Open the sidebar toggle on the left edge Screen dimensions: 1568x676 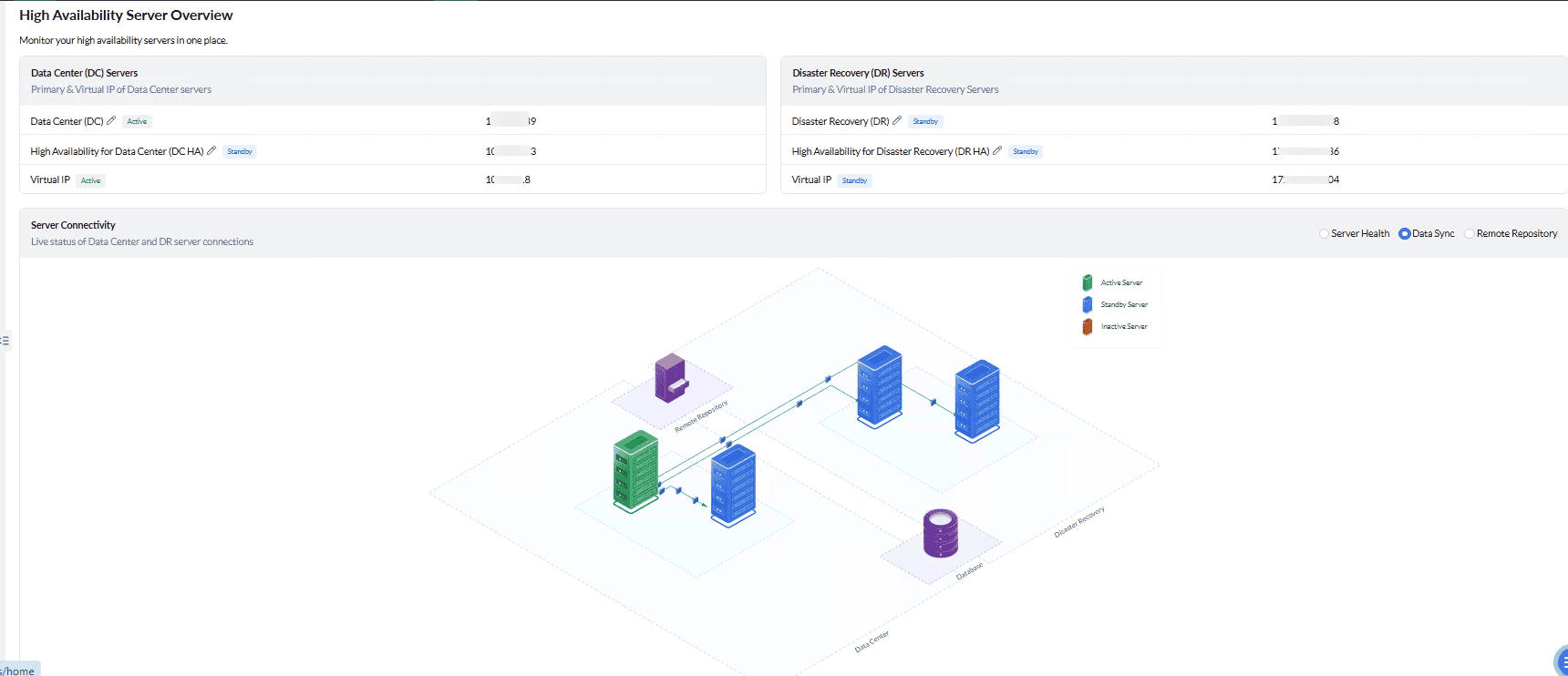(x=5, y=341)
